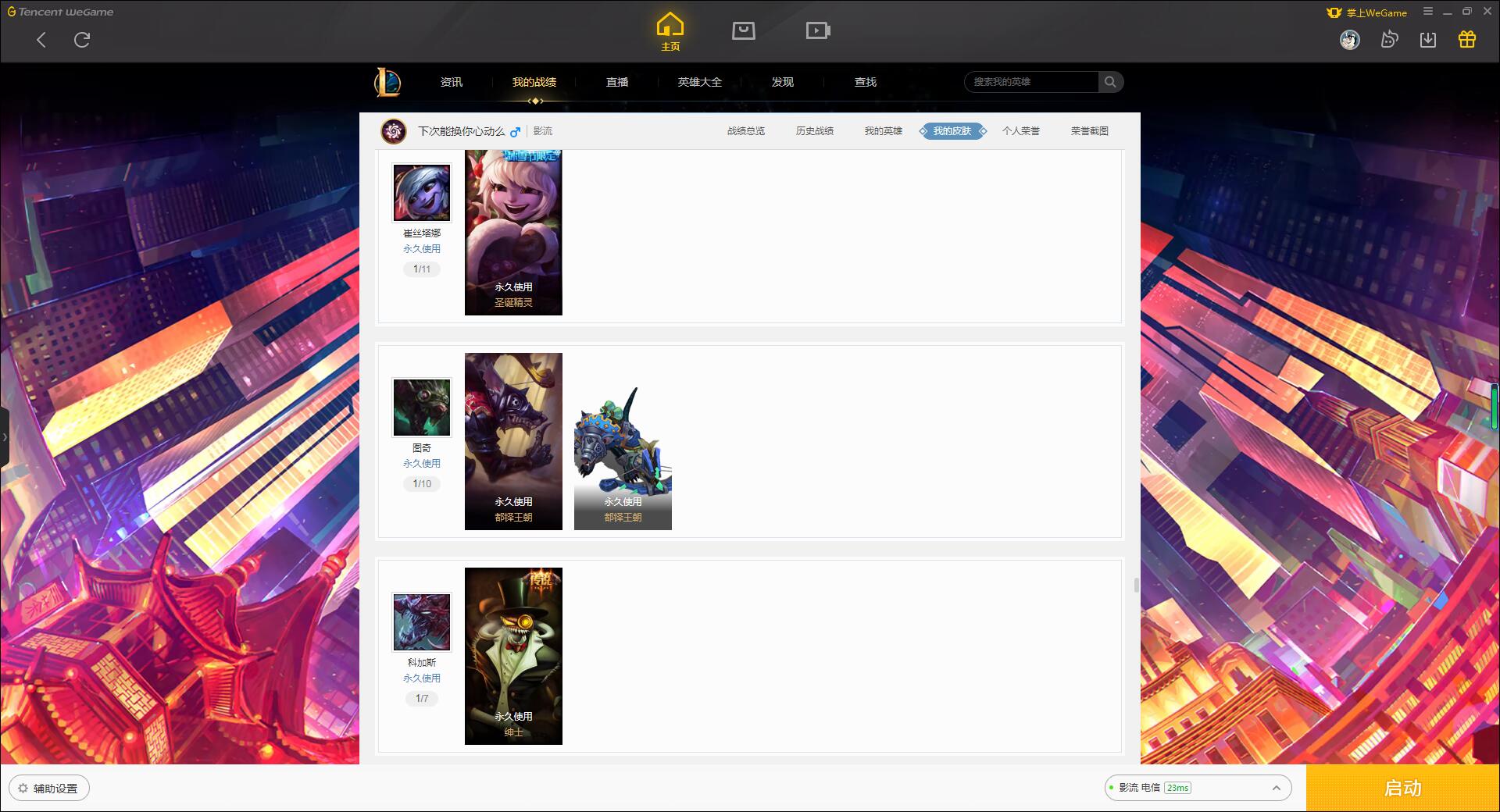Image resolution: width=1500 pixels, height=812 pixels.
Task: Open 掌上WeGame mobile link
Action: click(1367, 12)
